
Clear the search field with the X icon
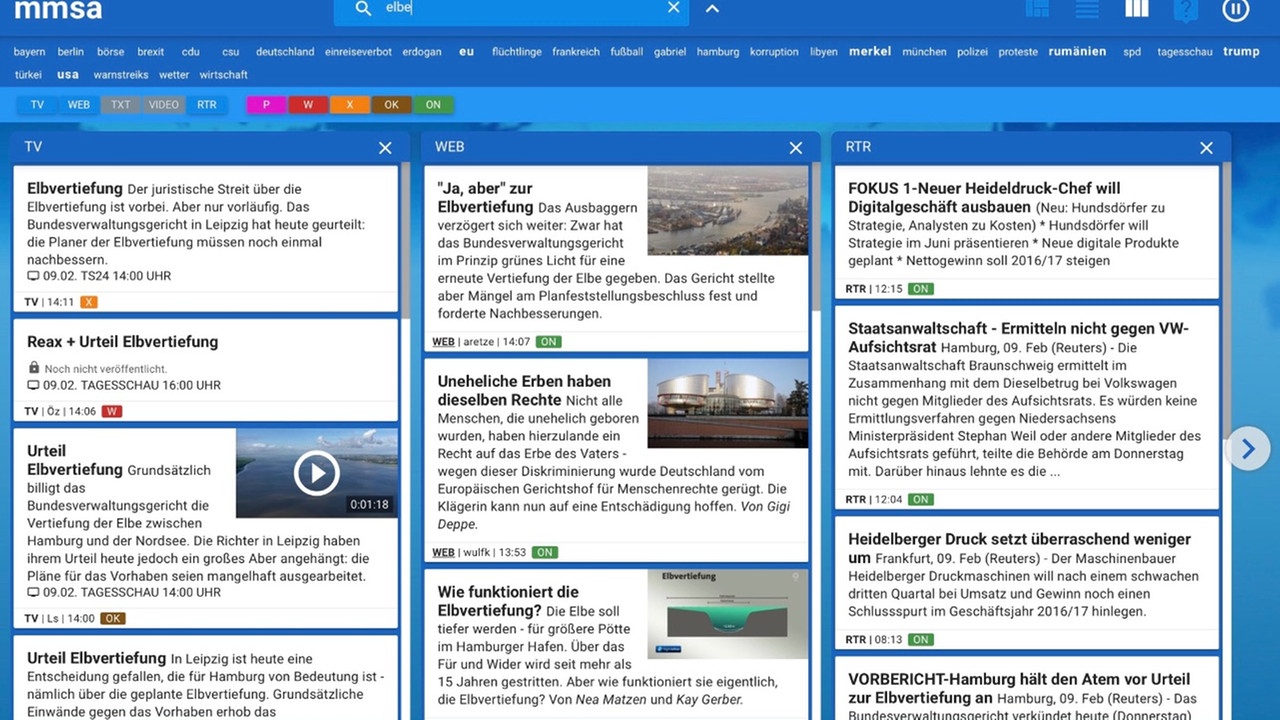point(674,8)
